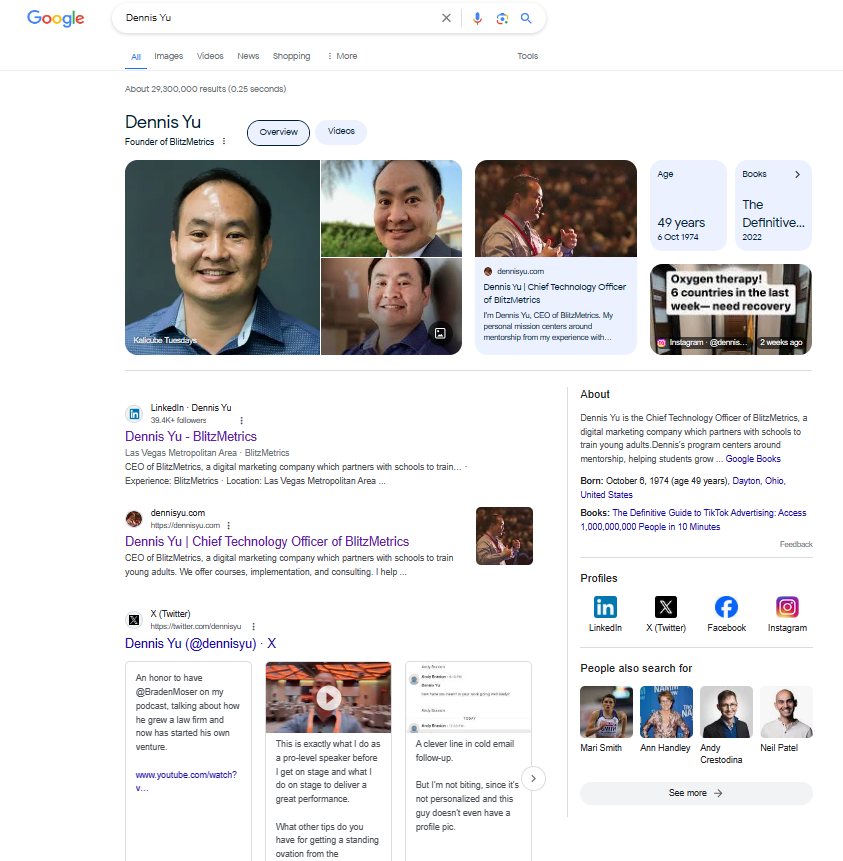The width and height of the screenshot is (843, 861).
Task: Switch to the Images tab
Action: (169, 56)
